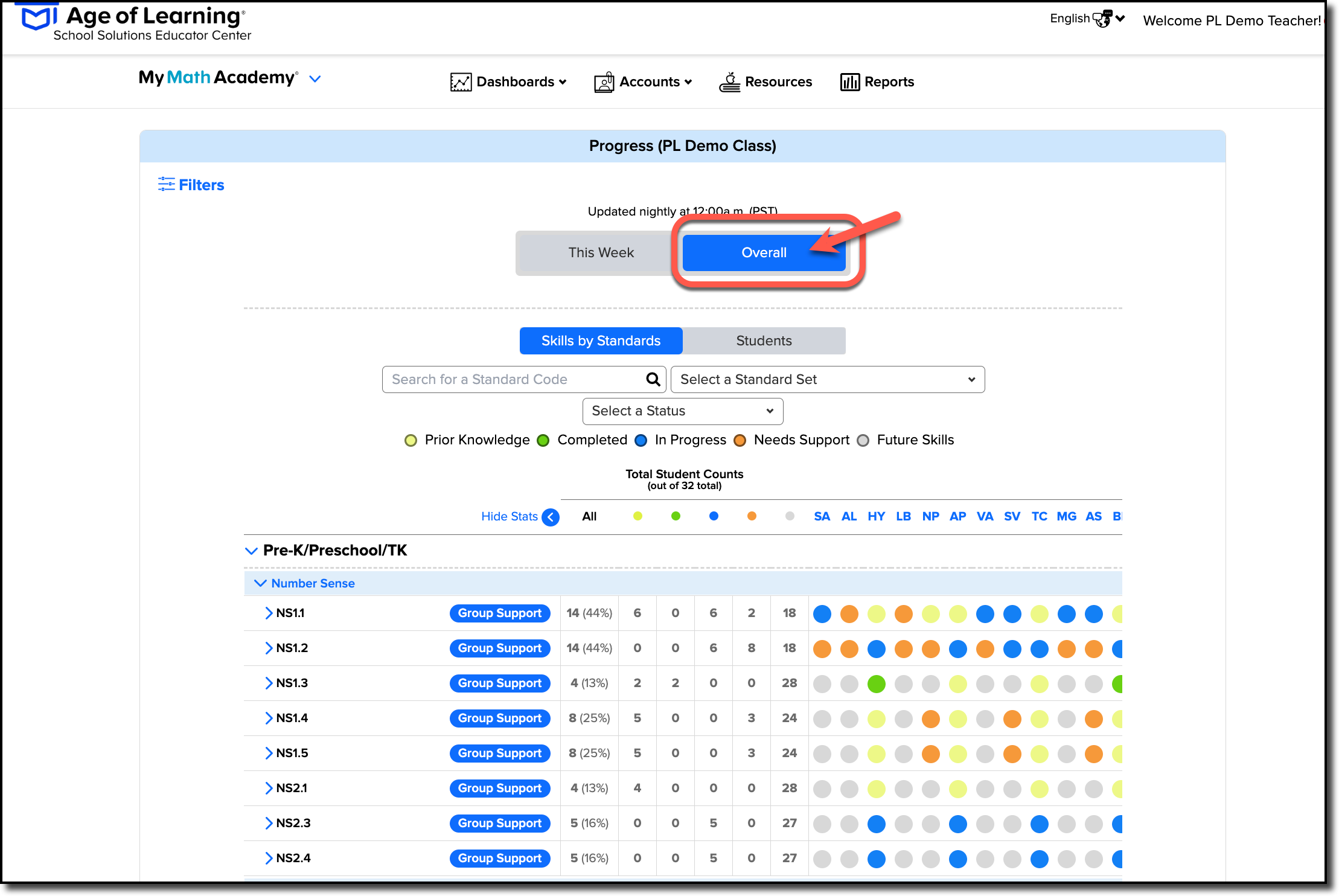
Task: Open the Reports page
Action: point(877,82)
